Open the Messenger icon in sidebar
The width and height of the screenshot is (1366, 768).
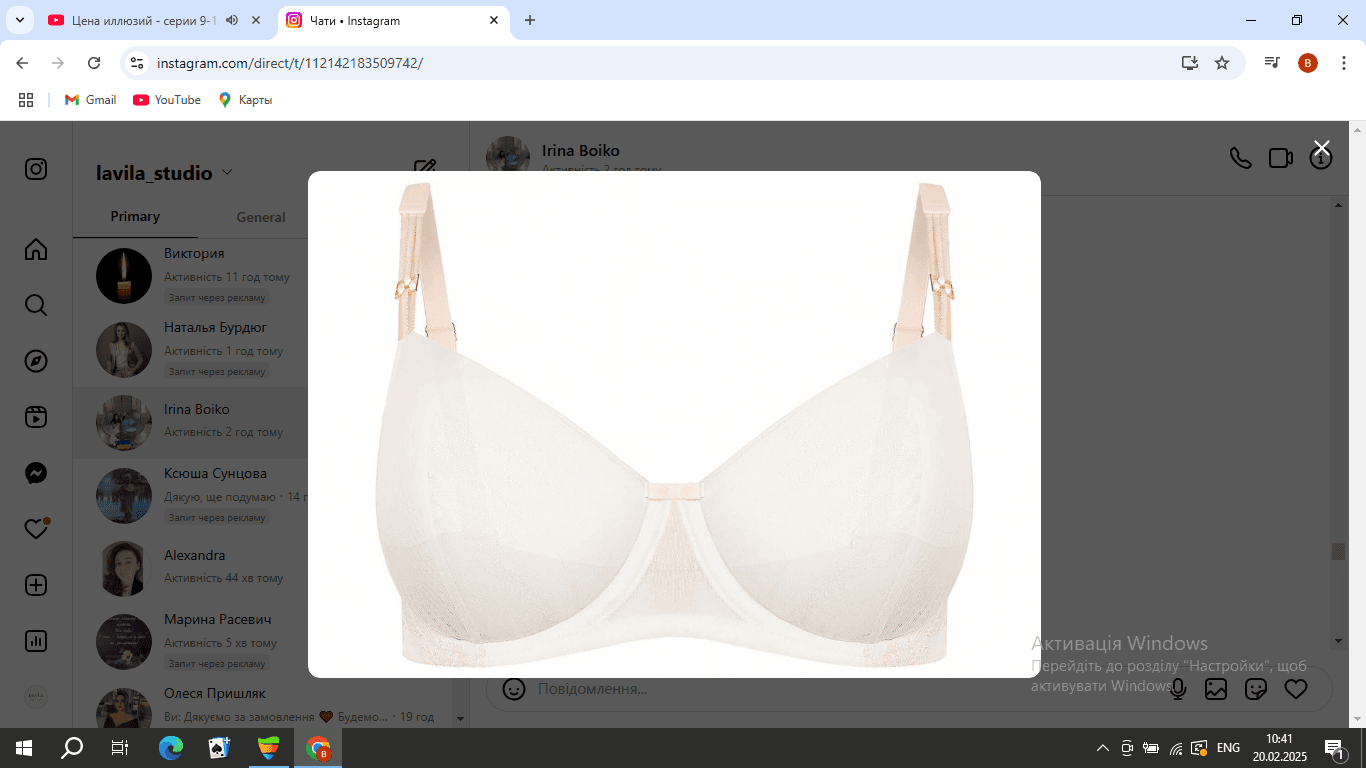(x=36, y=473)
